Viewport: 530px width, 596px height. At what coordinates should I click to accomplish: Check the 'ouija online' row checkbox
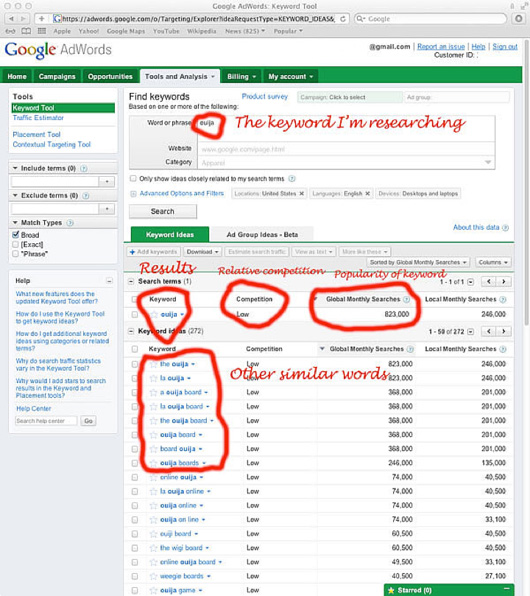tap(135, 506)
